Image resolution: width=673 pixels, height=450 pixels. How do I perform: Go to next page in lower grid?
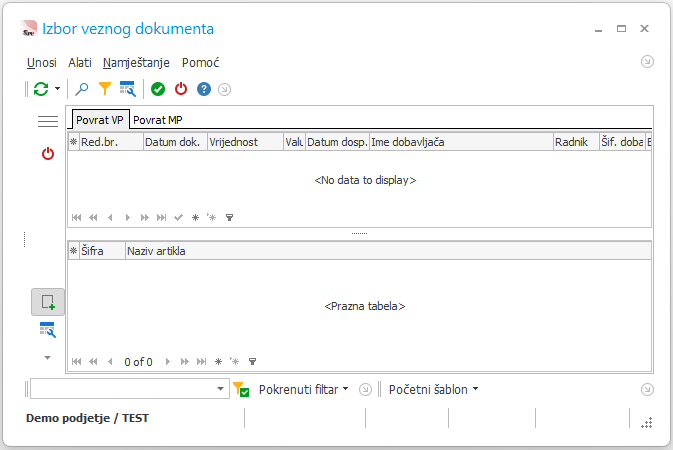point(185,362)
